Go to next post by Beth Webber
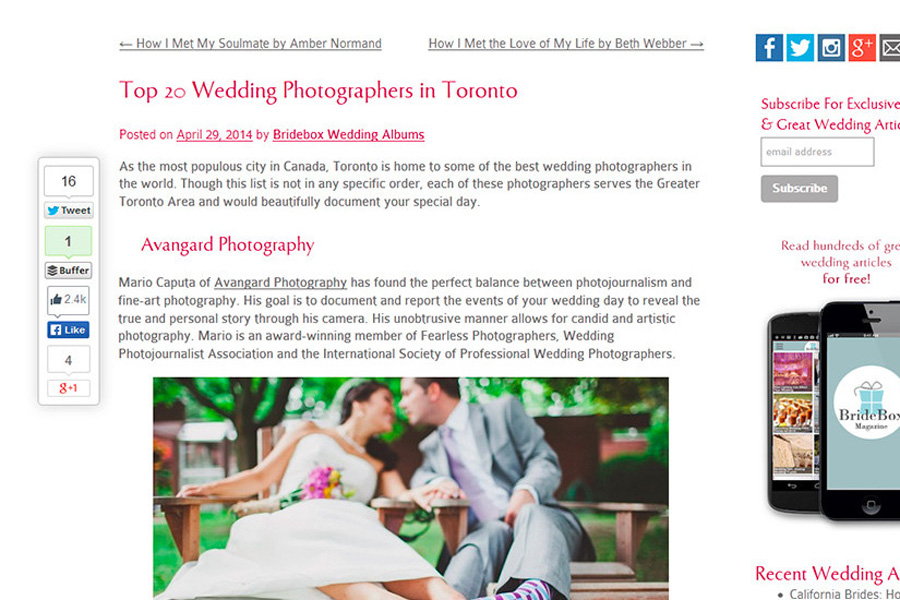Screen dimensions: 900x600 coord(566,44)
